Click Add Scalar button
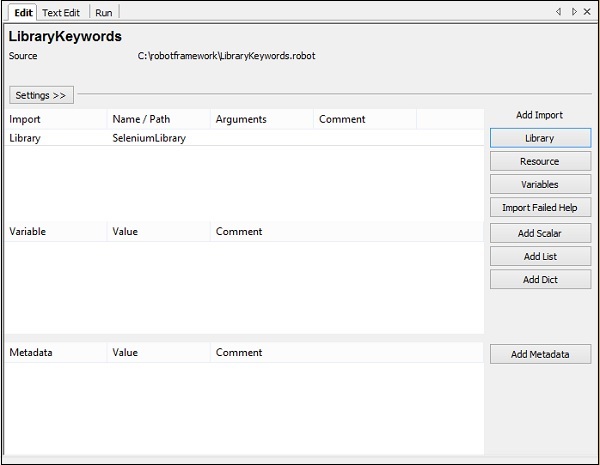 540,233
